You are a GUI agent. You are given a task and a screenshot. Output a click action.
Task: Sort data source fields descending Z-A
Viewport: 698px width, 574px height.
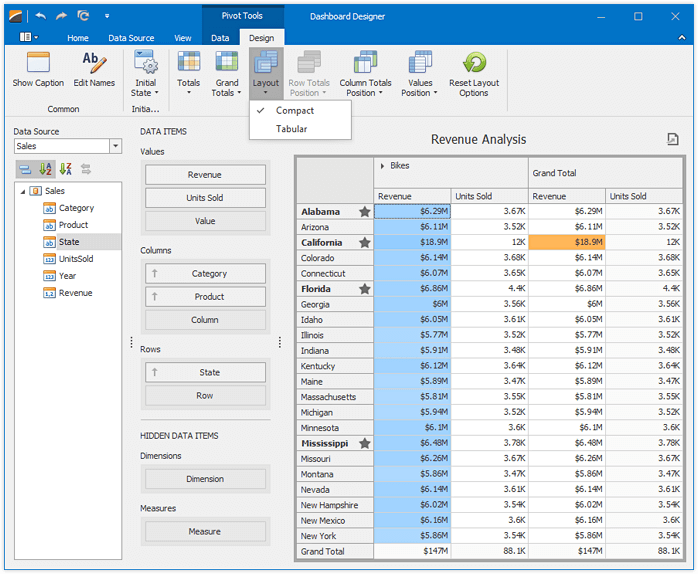[65, 169]
